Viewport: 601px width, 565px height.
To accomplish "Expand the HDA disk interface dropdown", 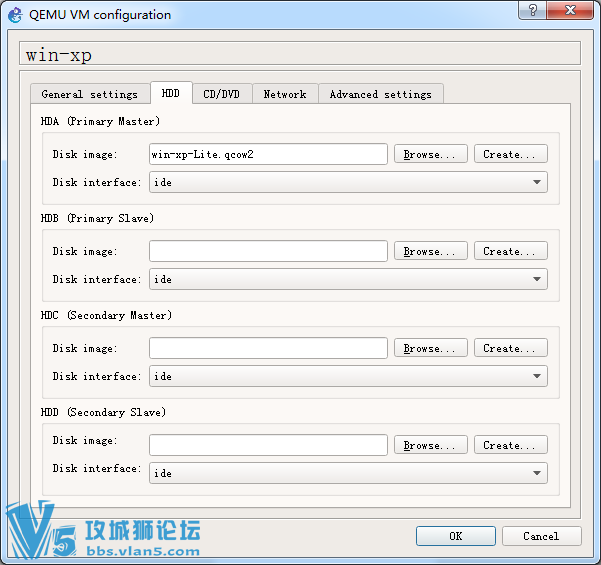I will pos(348,182).
